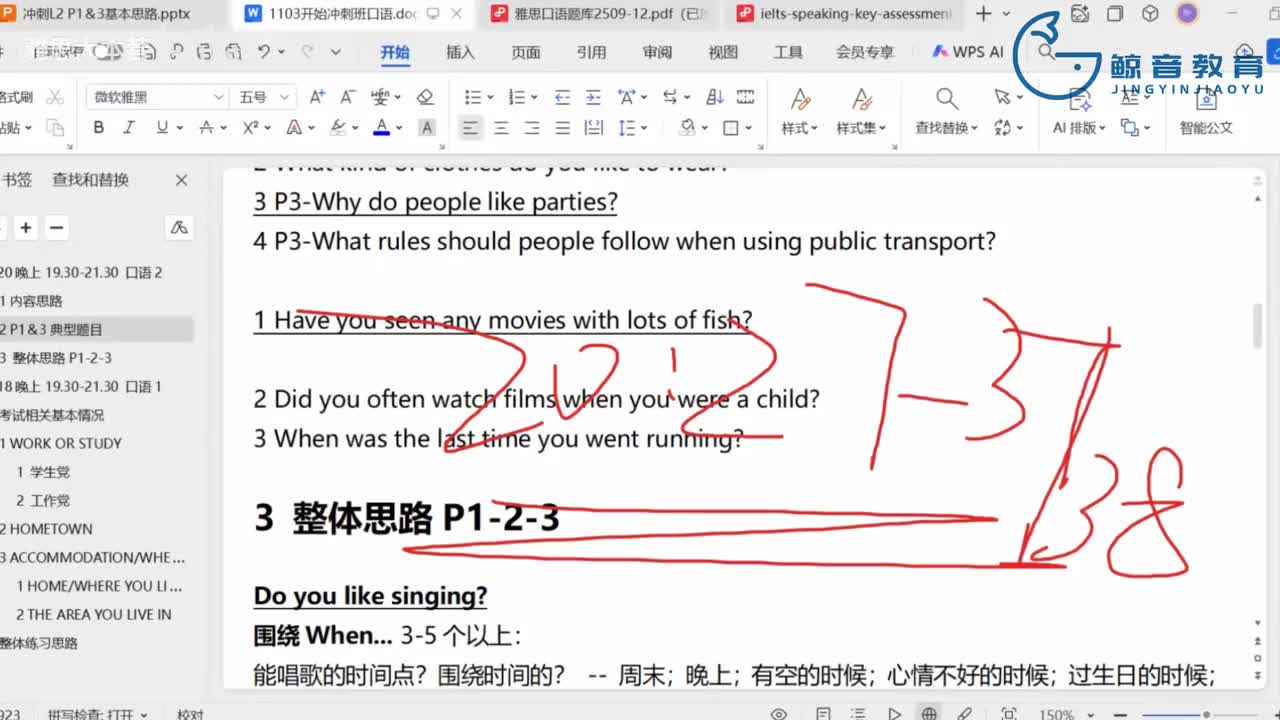This screenshot has width=1280, height=720.
Task: Go to '2 THE AREA YOU LIVE IN' outline item
Action: pyautogui.click(x=96, y=614)
